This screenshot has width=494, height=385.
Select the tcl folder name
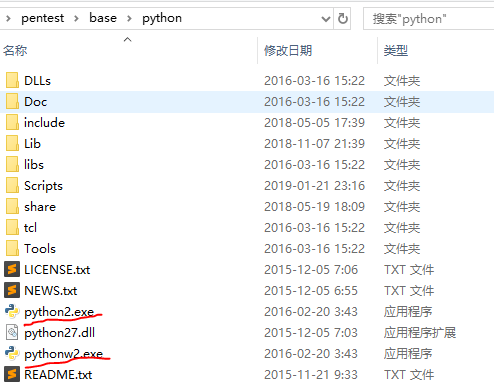(x=30, y=228)
